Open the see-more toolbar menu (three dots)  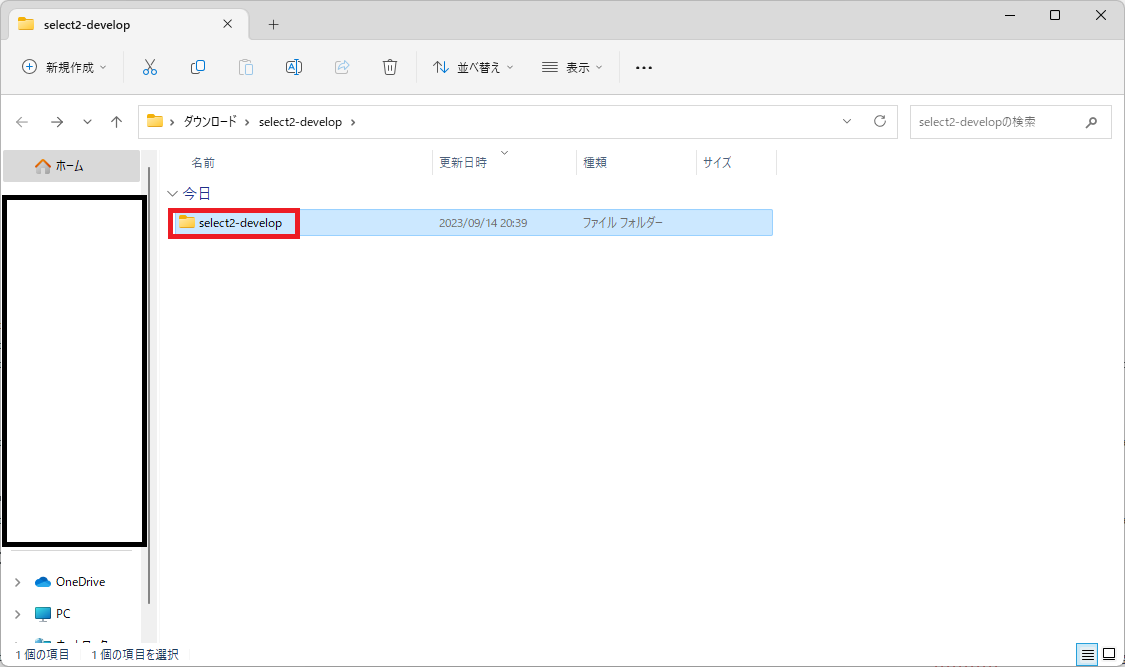coord(643,67)
